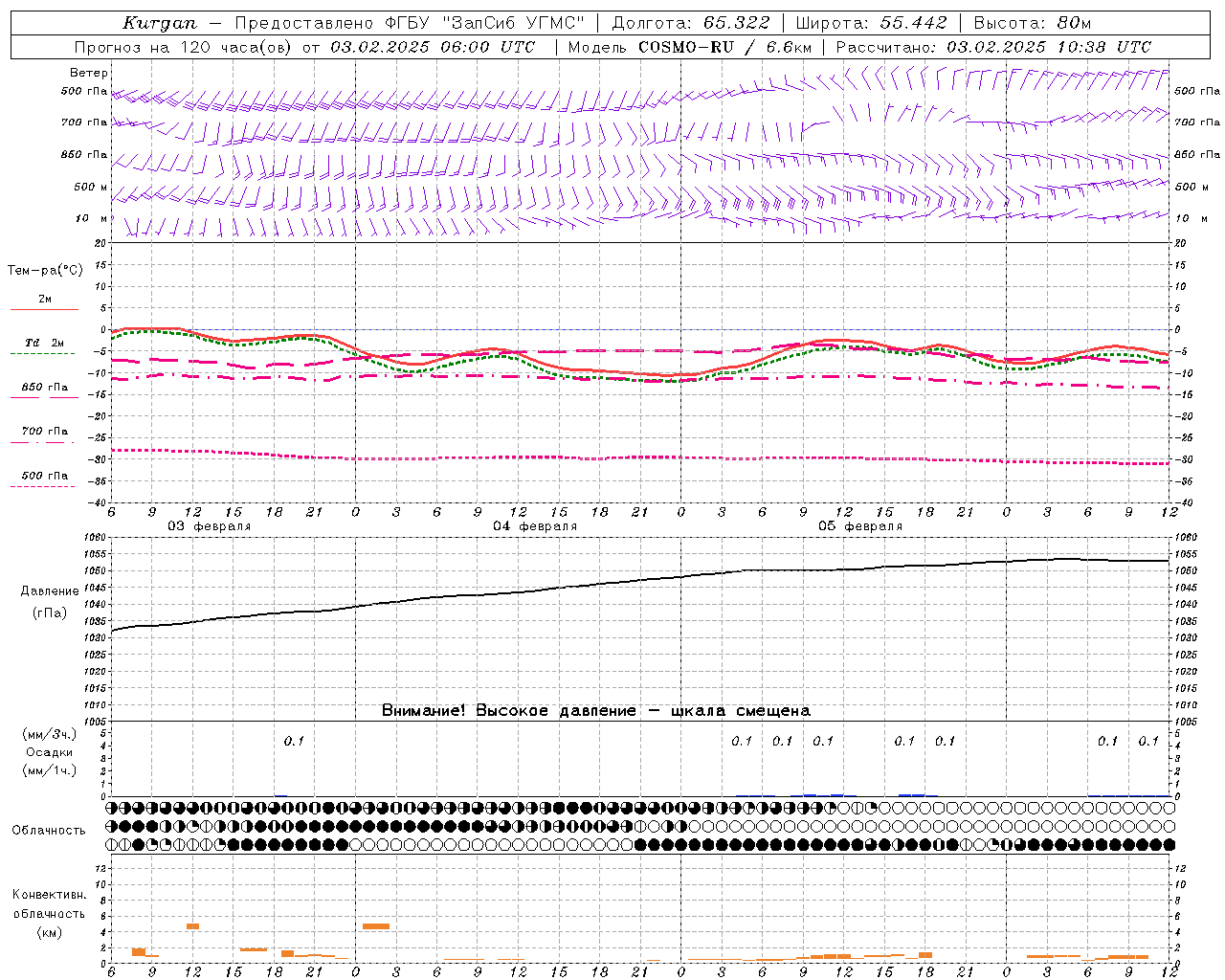Click the "Td 2м" dew point legend label
The width and height of the screenshot is (1225, 980).
coord(45,343)
